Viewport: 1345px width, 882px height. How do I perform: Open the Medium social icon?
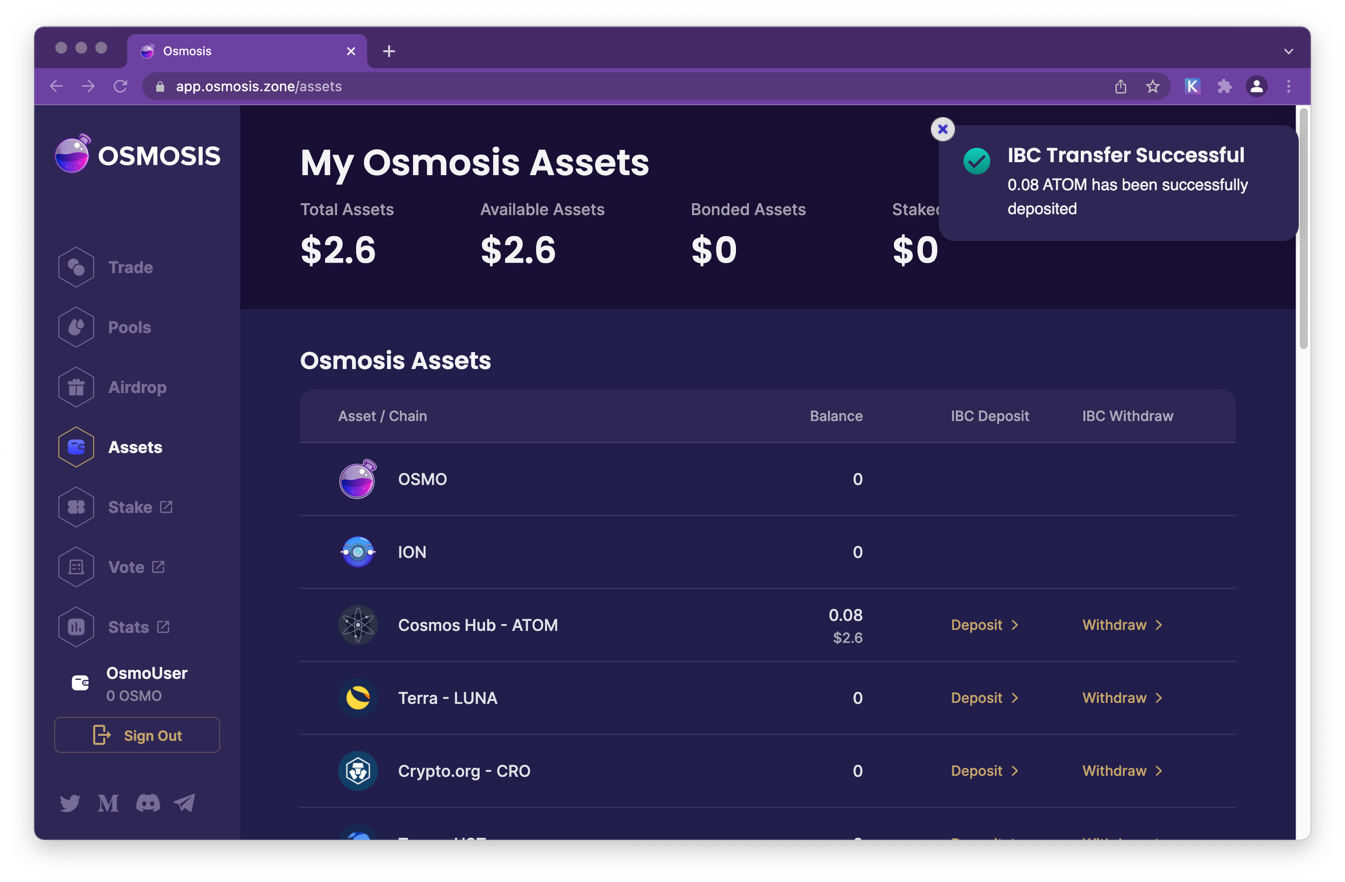(108, 803)
